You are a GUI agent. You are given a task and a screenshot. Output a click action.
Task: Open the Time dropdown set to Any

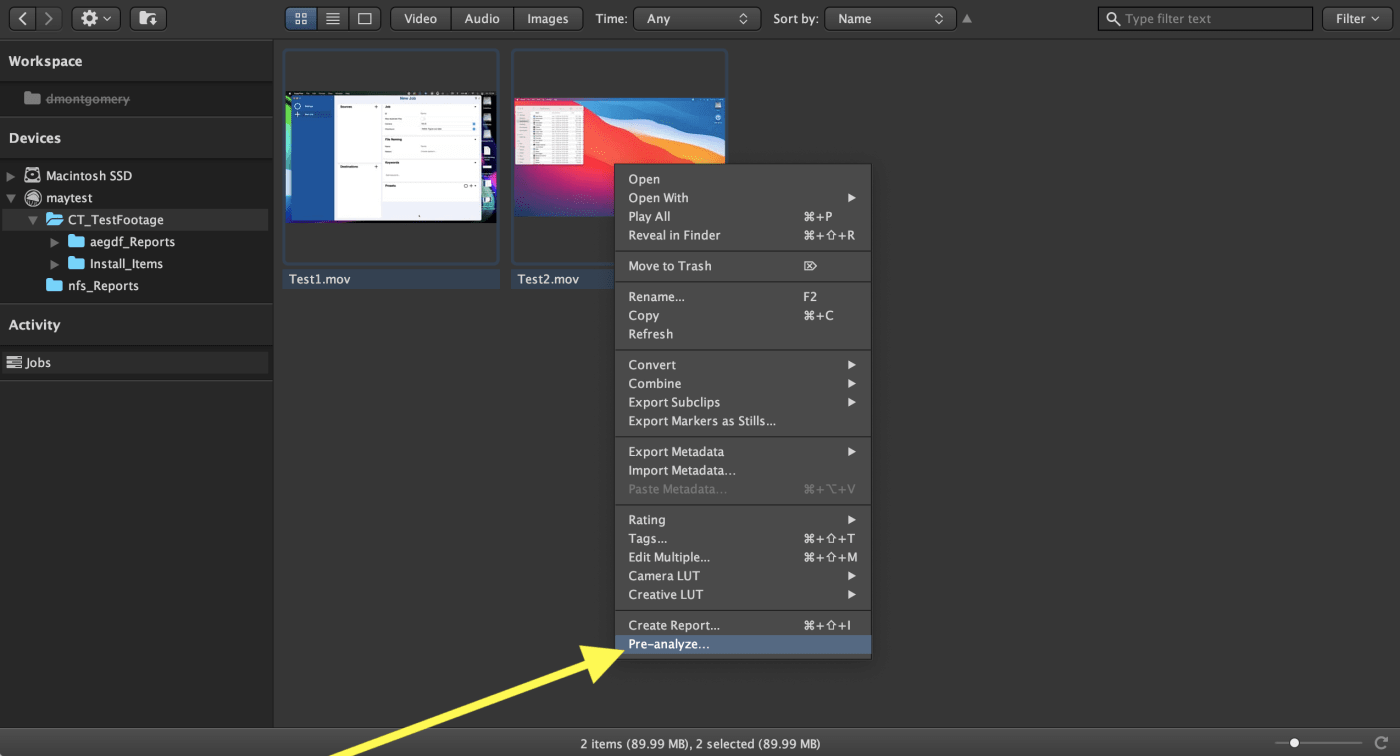tap(697, 19)
